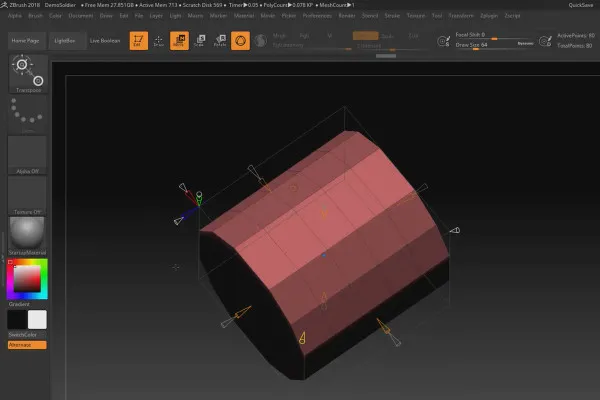Toggle the Gizmo 3D circle icon
Viewport: 600px width, 400px height.
240,41
